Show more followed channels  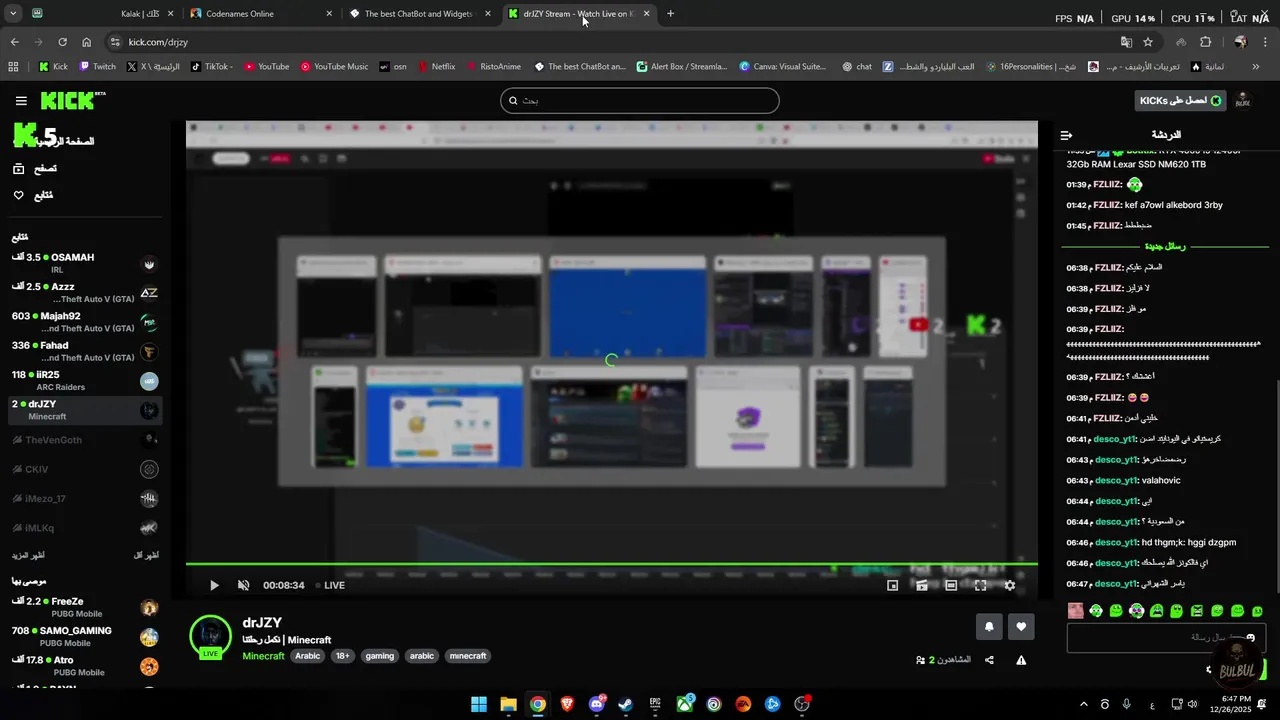(x=28, y=555)
